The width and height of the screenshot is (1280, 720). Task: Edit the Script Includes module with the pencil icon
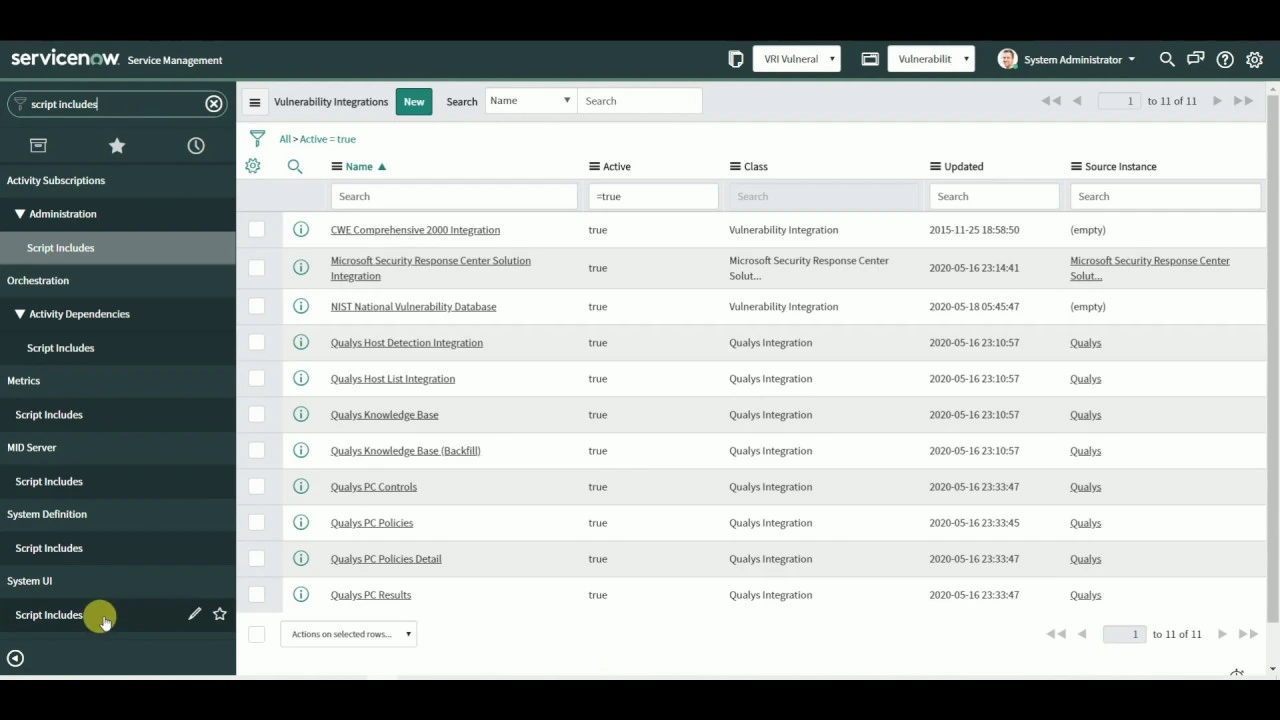click(194, 613)
